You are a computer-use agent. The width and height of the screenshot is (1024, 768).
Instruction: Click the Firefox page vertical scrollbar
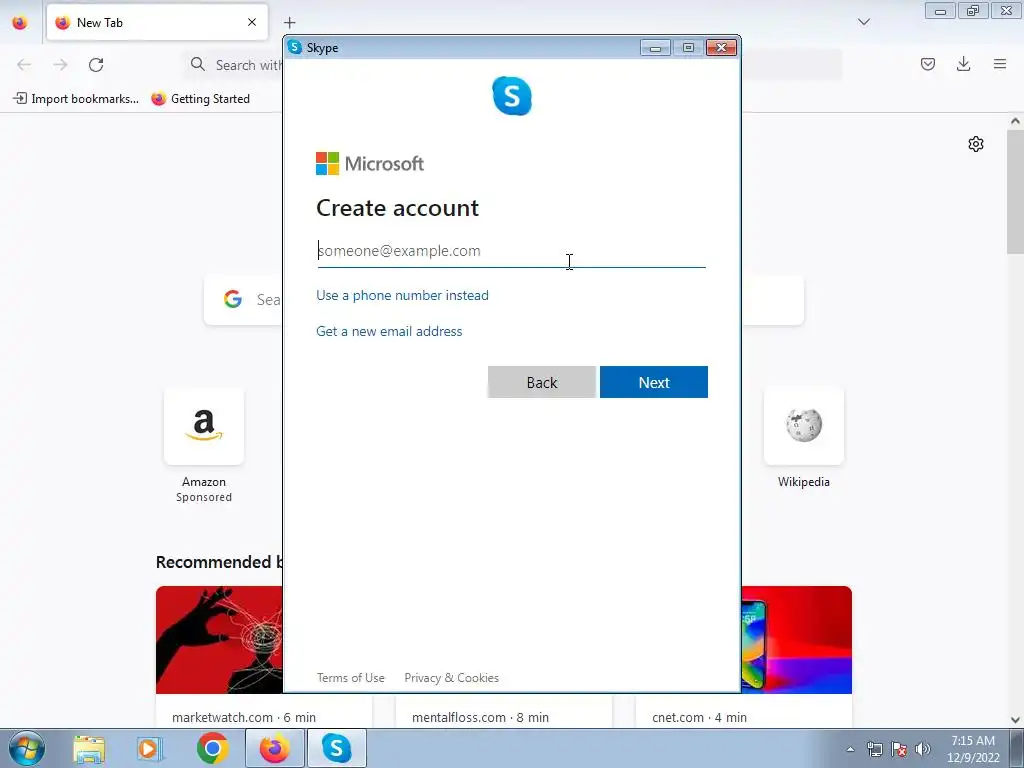click(x=1015, y=193)
